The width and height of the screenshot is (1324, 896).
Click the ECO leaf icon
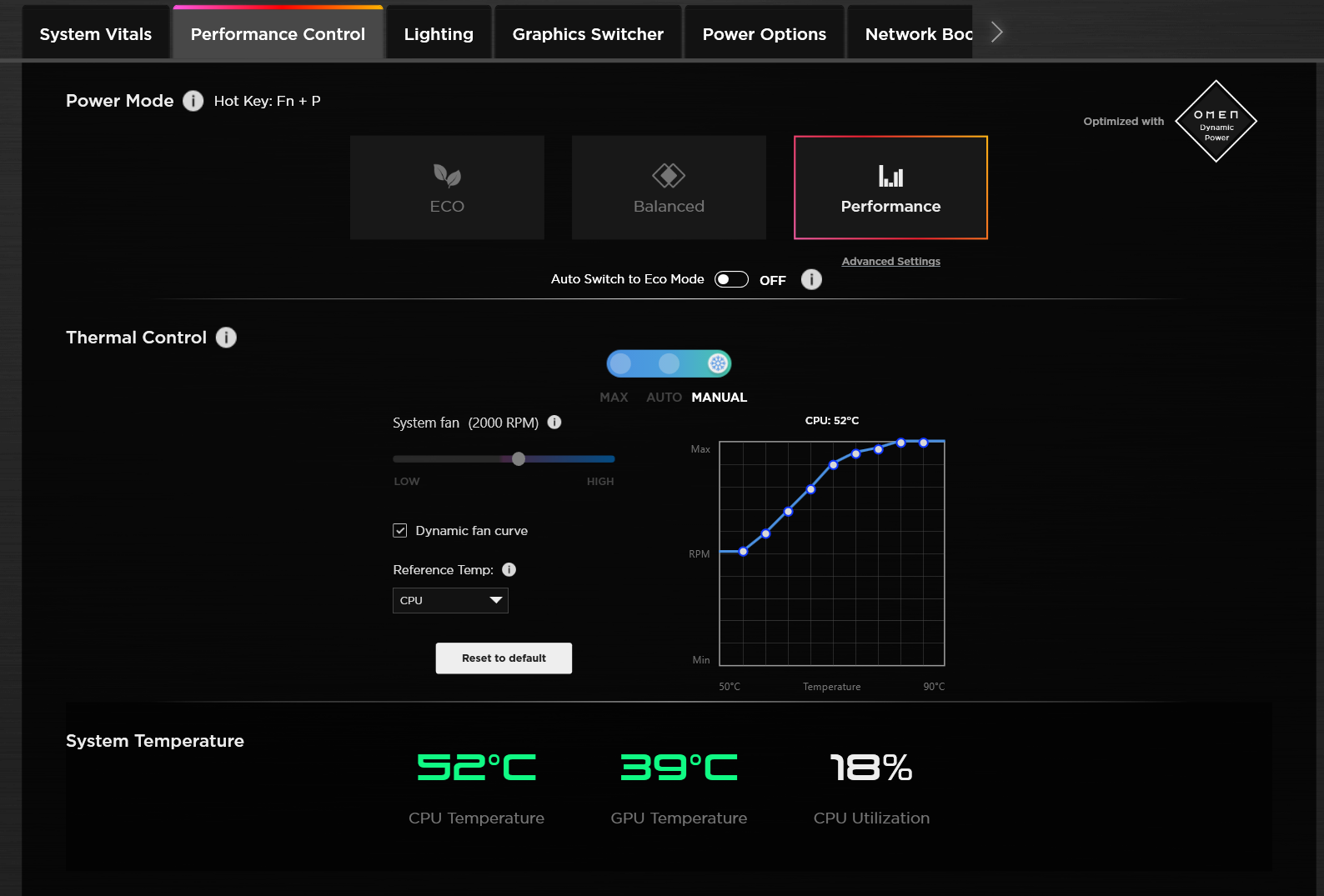[x=447, y=175]
